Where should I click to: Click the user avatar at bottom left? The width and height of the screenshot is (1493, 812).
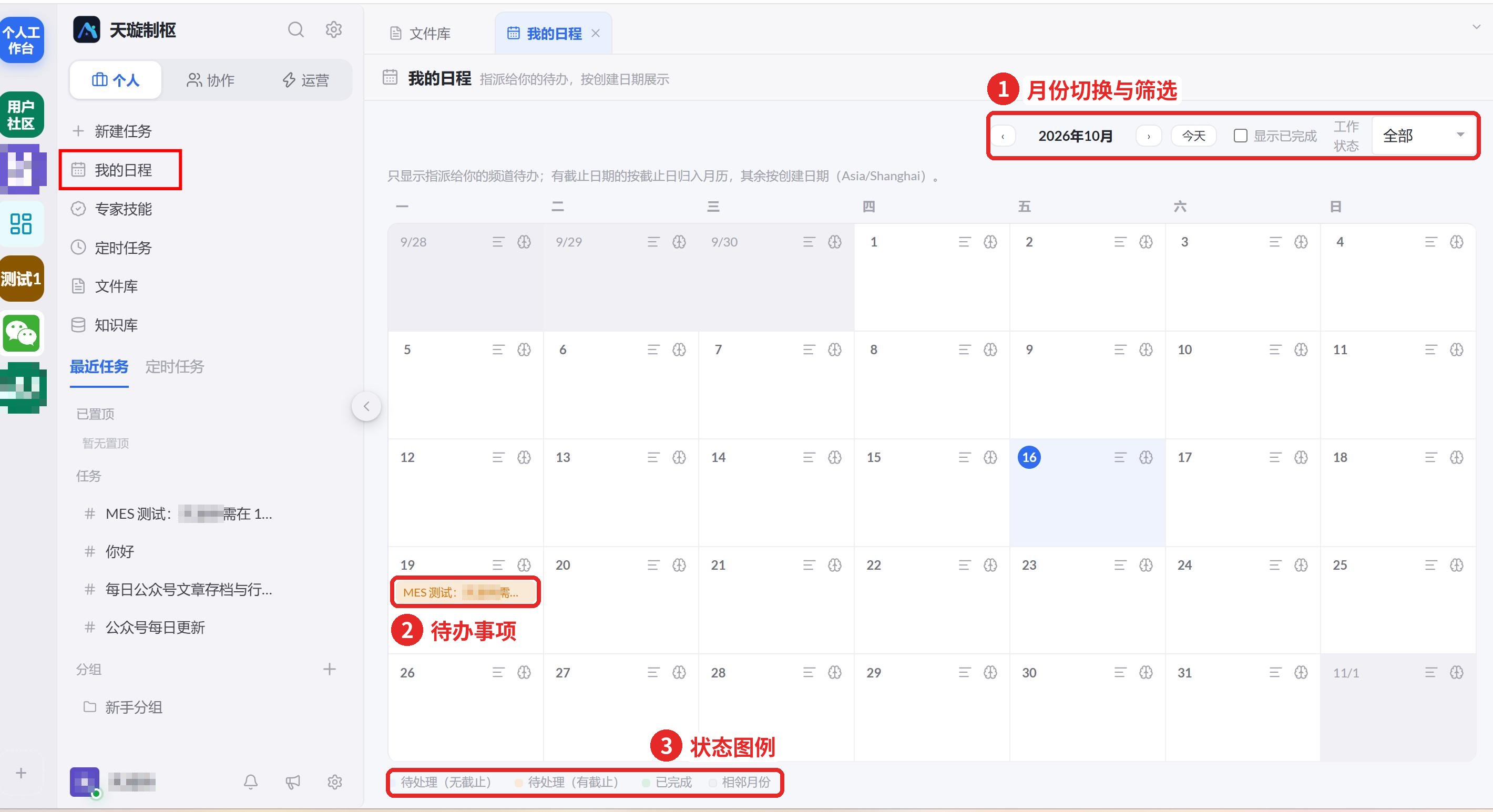point(85,782)
